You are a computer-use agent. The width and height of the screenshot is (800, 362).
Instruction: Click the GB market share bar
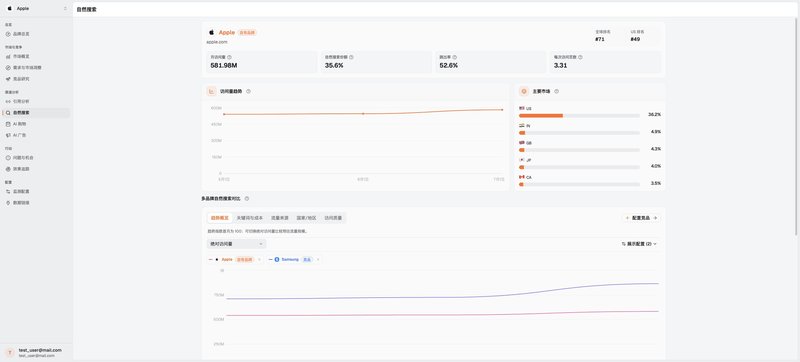click(x=579, y=150)
